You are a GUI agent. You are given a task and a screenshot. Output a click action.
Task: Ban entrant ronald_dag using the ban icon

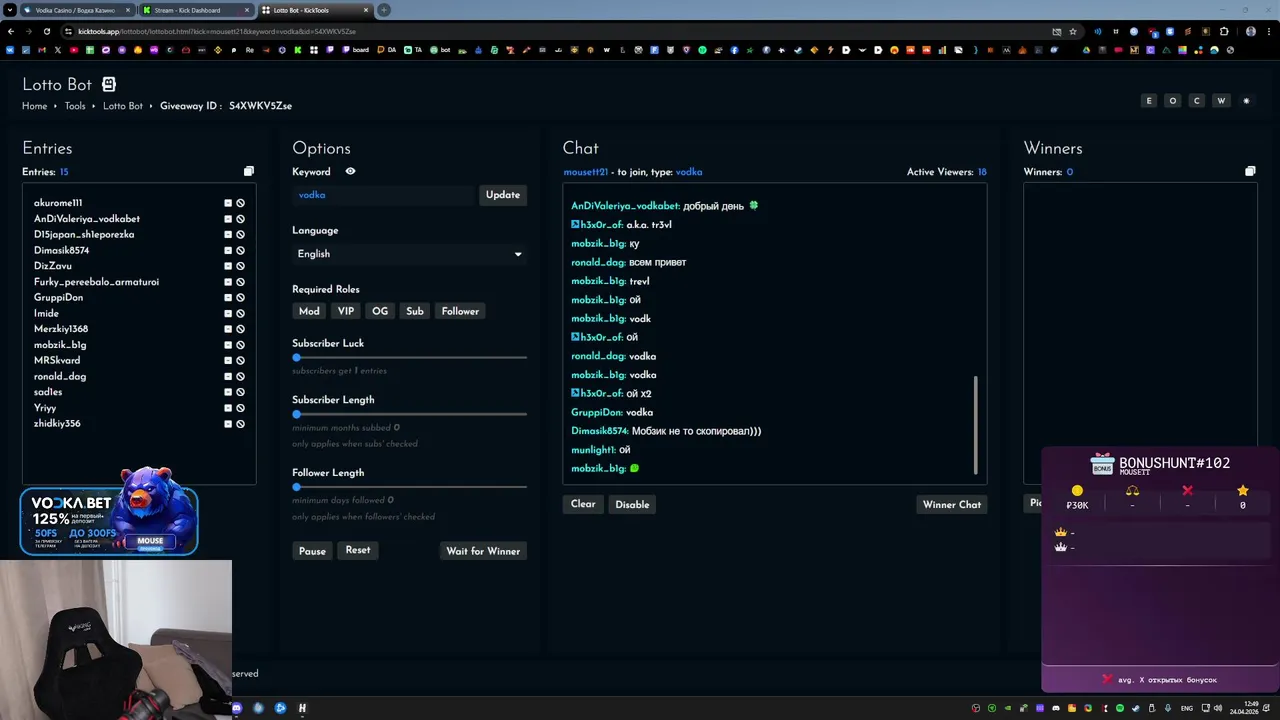[240, 376]
